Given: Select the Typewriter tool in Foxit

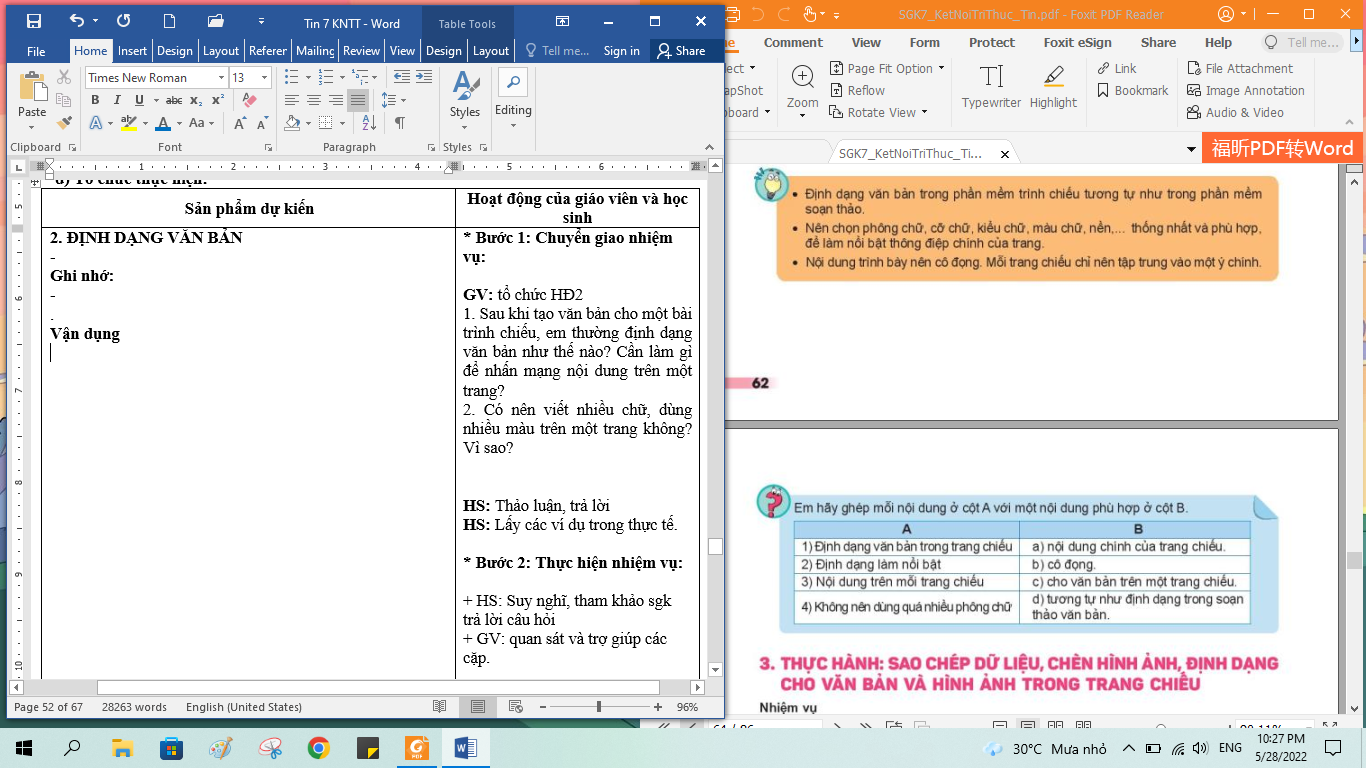Looking at the screenshot, I should pos(991,87).
